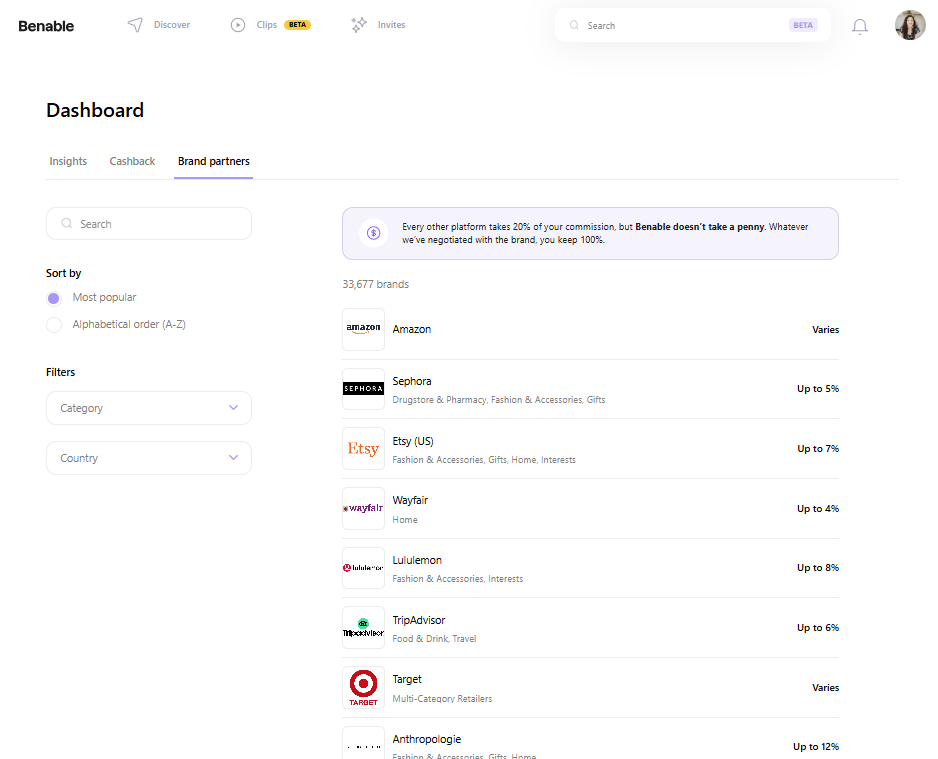Open the notifications bell
938x759 pixels.
(x=860, y=26)
